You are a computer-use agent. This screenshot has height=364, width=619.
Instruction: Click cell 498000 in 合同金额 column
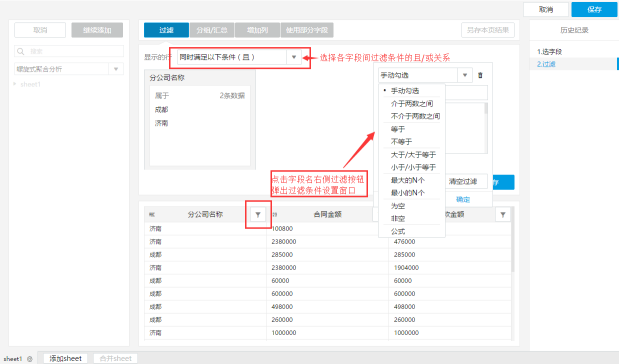[x=282, y=307]
